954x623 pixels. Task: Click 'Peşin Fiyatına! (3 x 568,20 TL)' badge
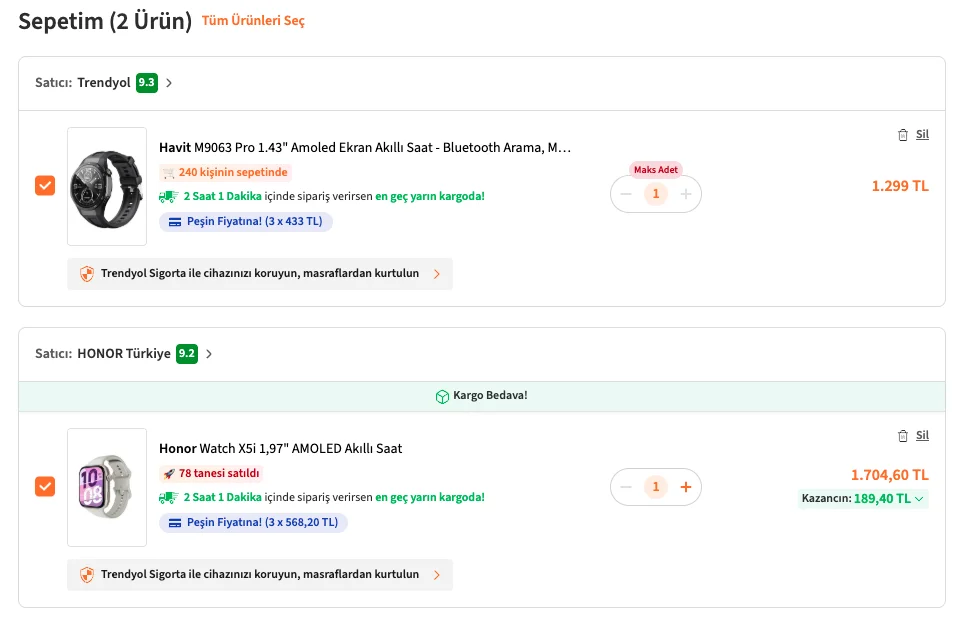click(254, 523)
